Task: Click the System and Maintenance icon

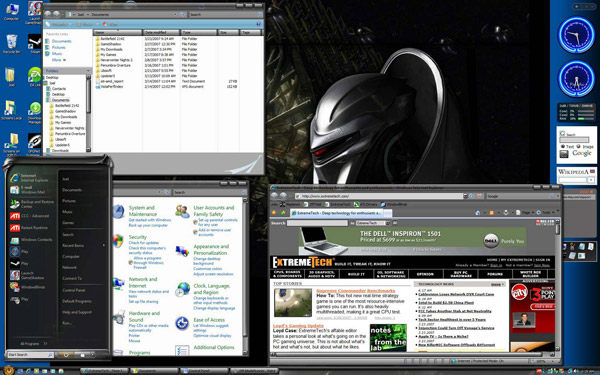Action: pyautogui.click(x=119, y=212)
